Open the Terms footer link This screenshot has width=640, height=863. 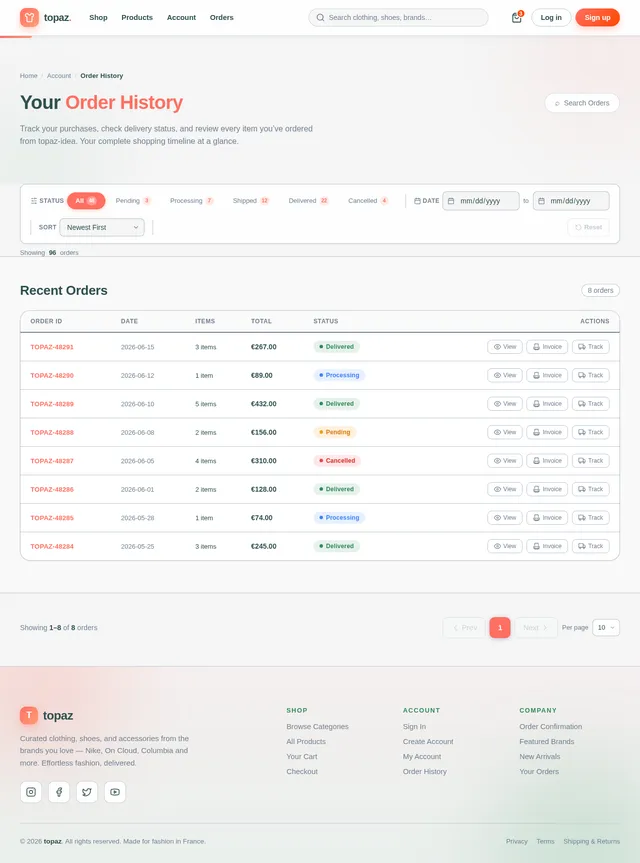pos(545,842)
